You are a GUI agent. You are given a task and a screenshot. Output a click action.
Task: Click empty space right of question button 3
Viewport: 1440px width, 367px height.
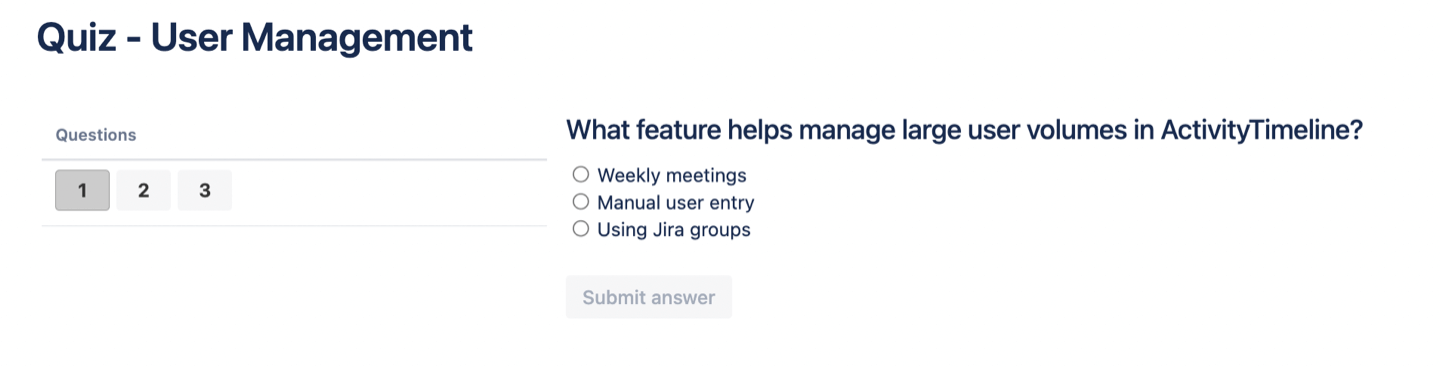(390, 190)
